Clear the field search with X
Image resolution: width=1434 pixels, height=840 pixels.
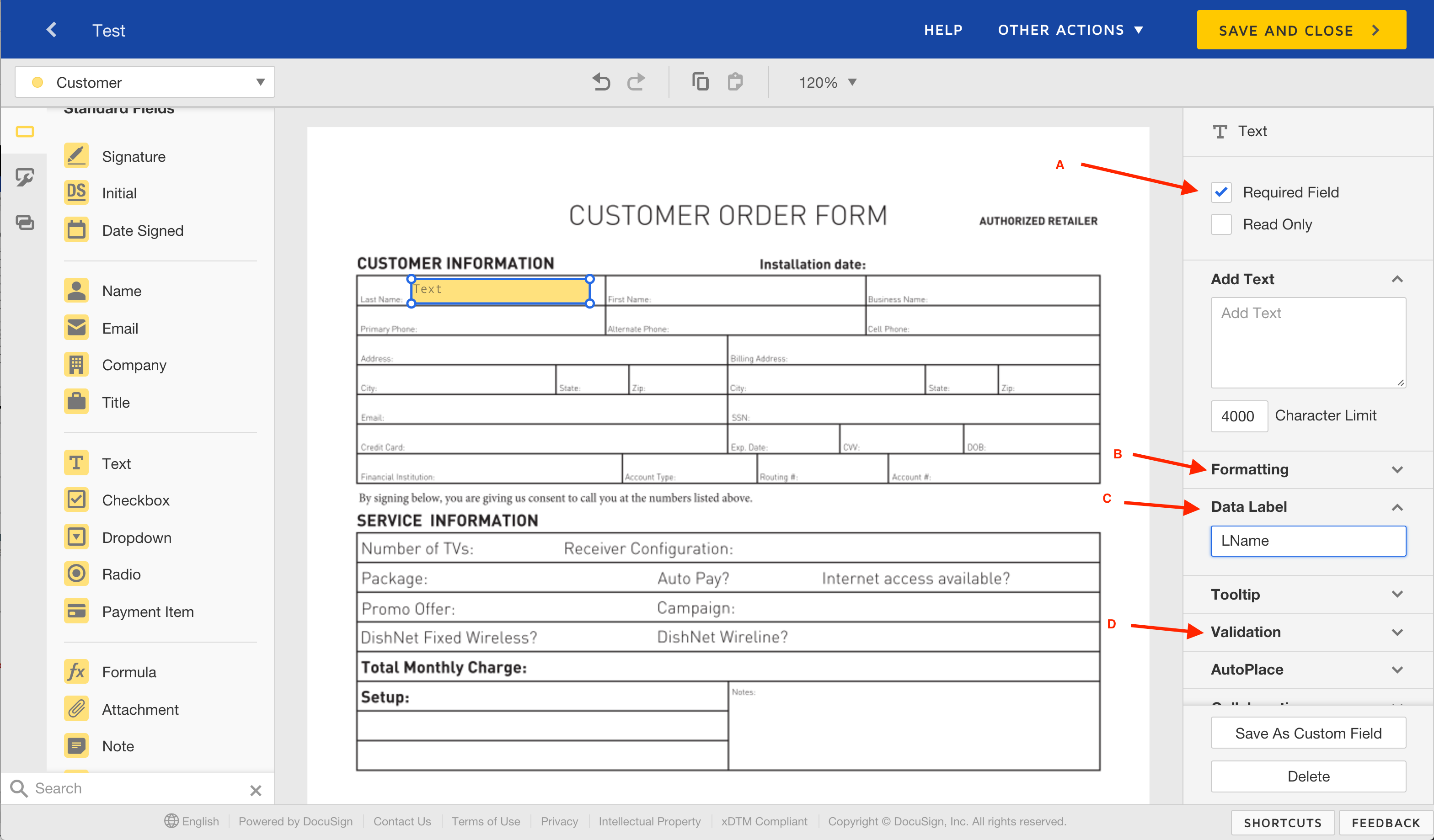tap(256, 790)
